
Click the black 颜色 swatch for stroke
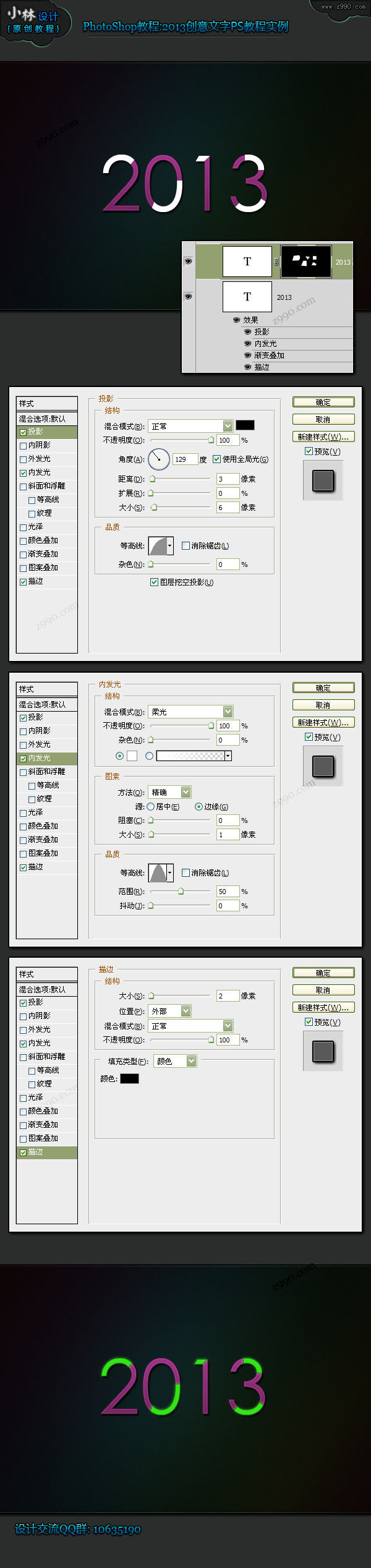tap(129, 1078)
